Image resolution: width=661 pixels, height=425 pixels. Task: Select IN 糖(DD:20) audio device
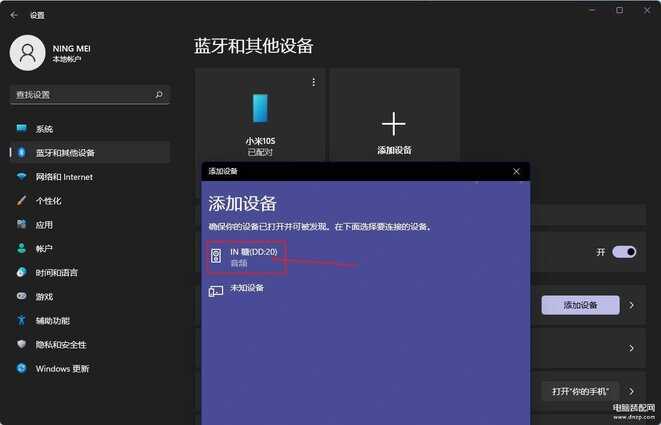tap(247, 258)
